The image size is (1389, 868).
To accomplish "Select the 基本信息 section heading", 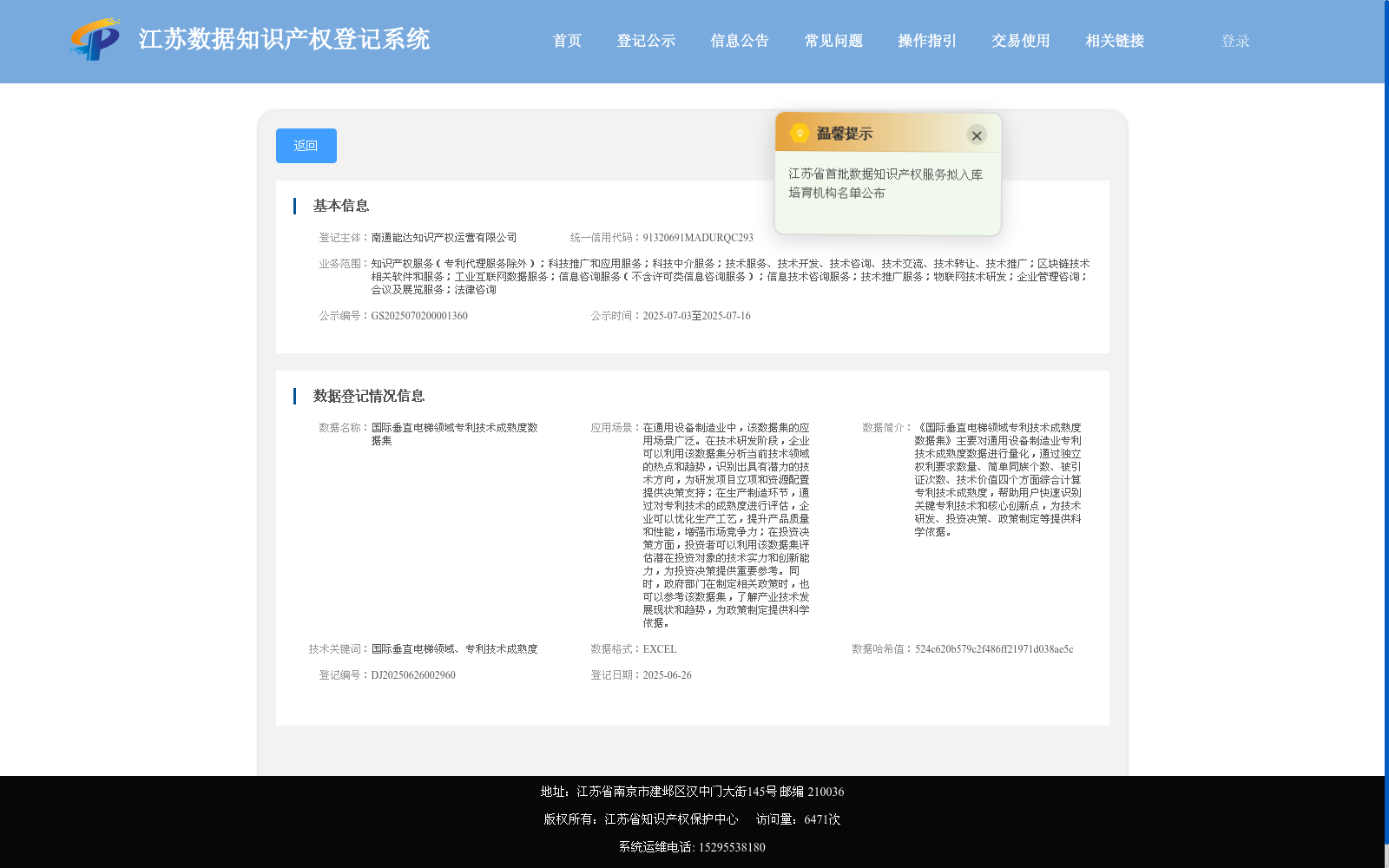I will point(341,206).
